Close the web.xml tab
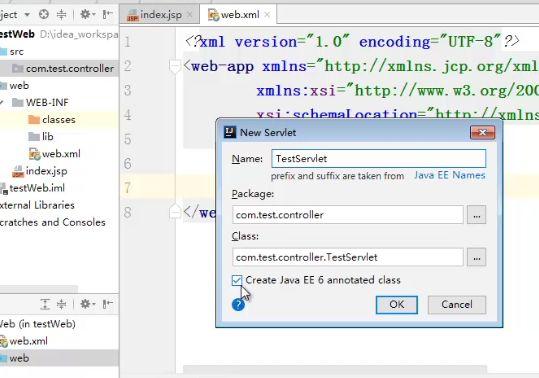This screenshot has width=539, height=378. (x=267, y=15)
